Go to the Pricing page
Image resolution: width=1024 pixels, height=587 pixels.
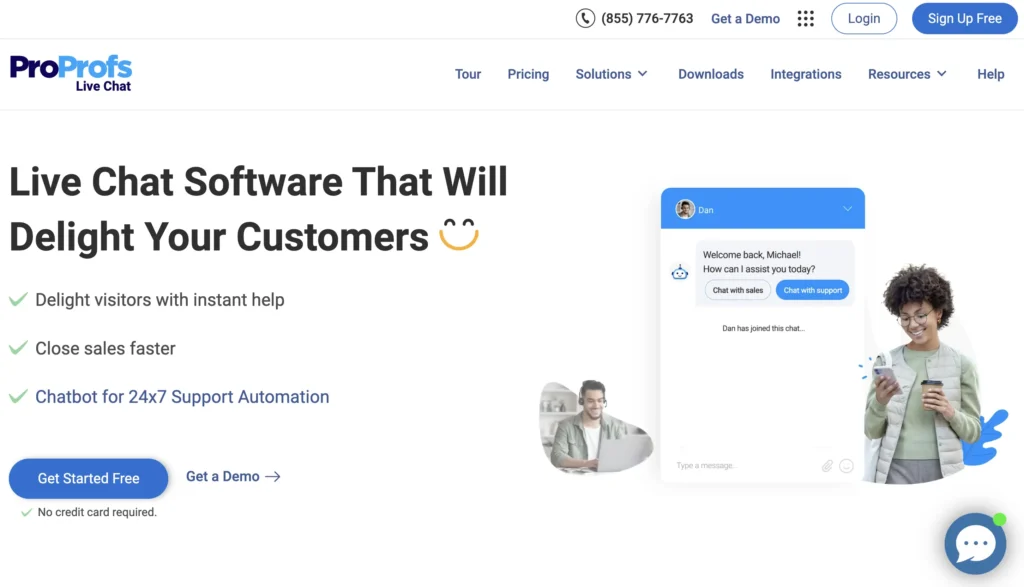point(528,74)
